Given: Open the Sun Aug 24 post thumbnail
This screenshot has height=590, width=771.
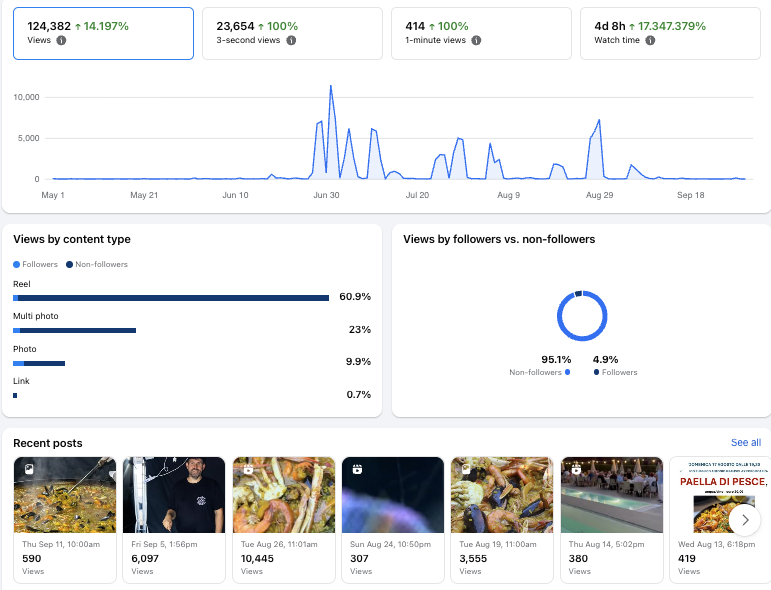Looking at the screenshot, I should [393, 495].
